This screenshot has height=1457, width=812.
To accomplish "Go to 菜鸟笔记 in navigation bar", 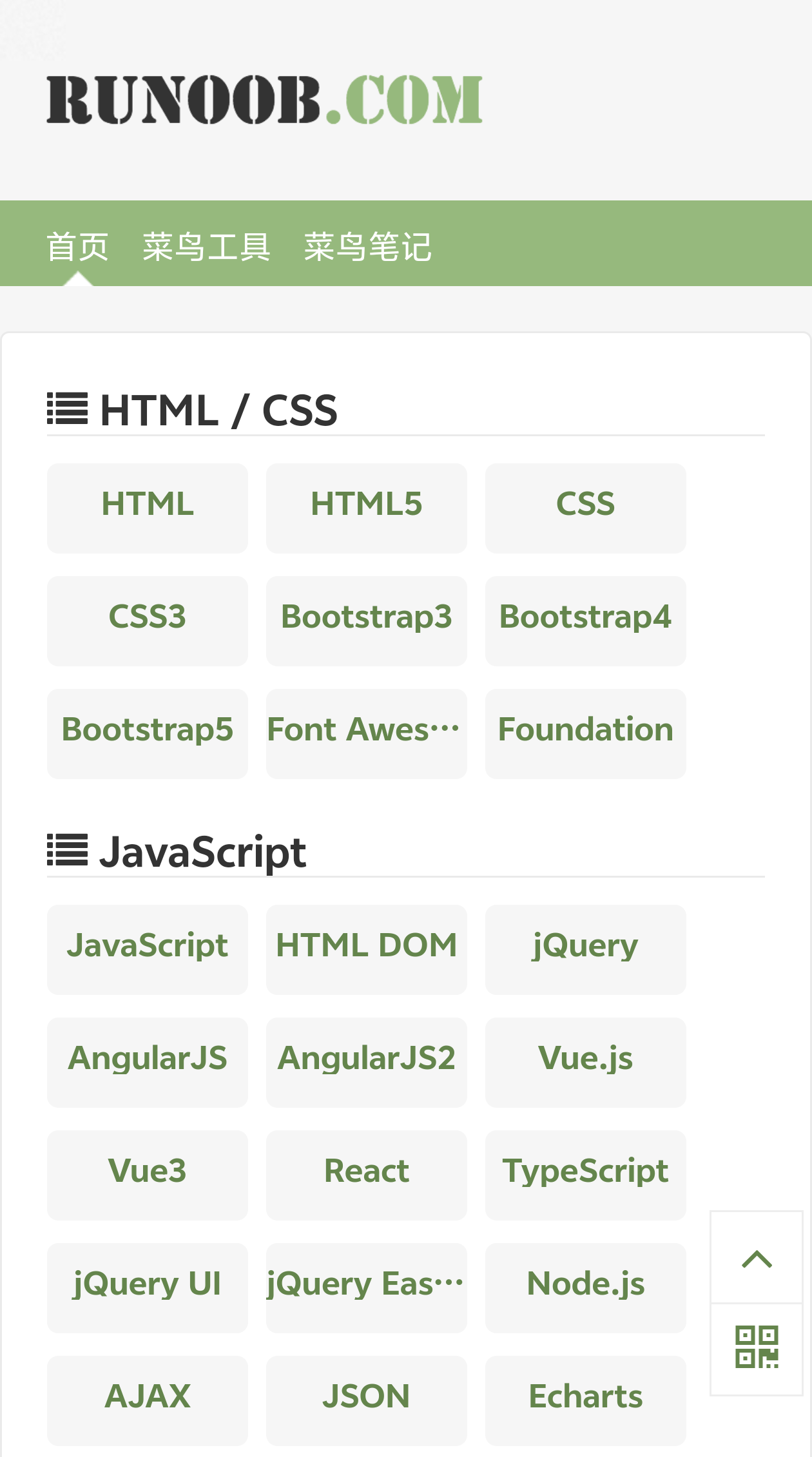I will click(x=367, y=247).
